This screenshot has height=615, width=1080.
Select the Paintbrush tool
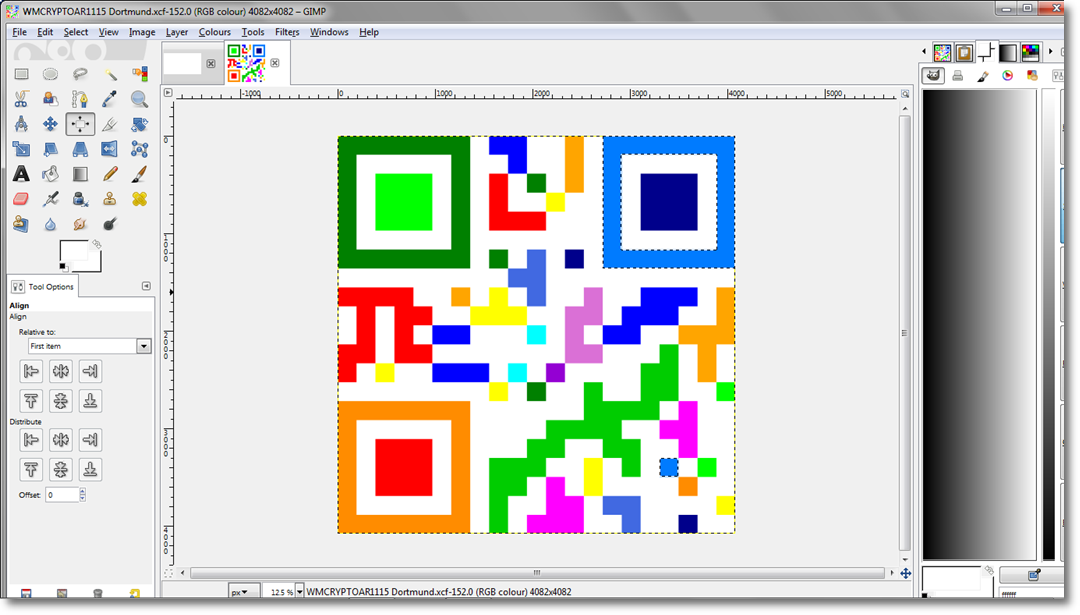pos(140,174)
